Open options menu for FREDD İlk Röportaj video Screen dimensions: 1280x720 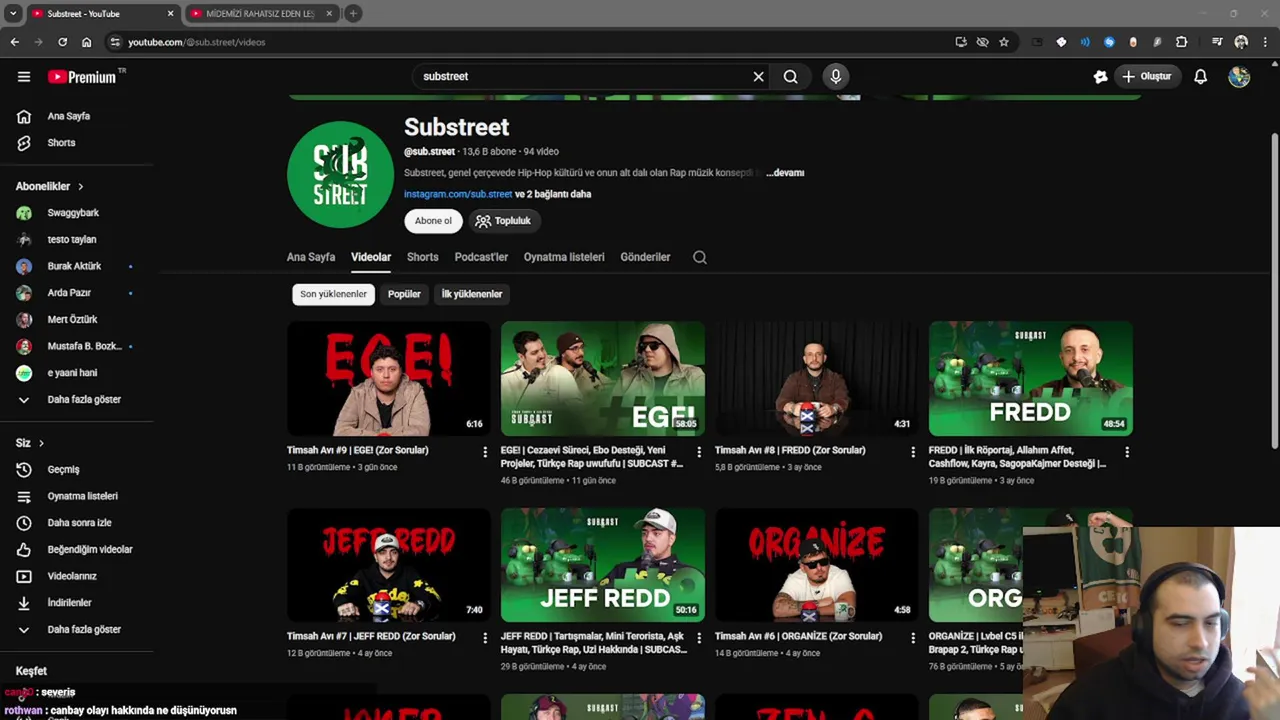tap(1127, 452)
